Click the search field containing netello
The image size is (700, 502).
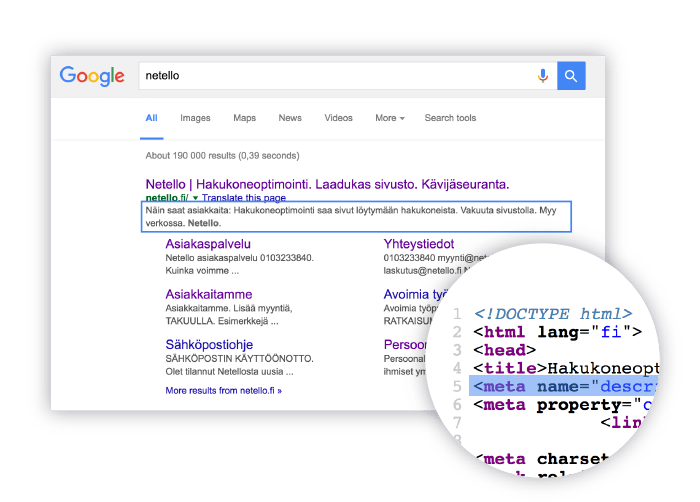coord(348,76)
